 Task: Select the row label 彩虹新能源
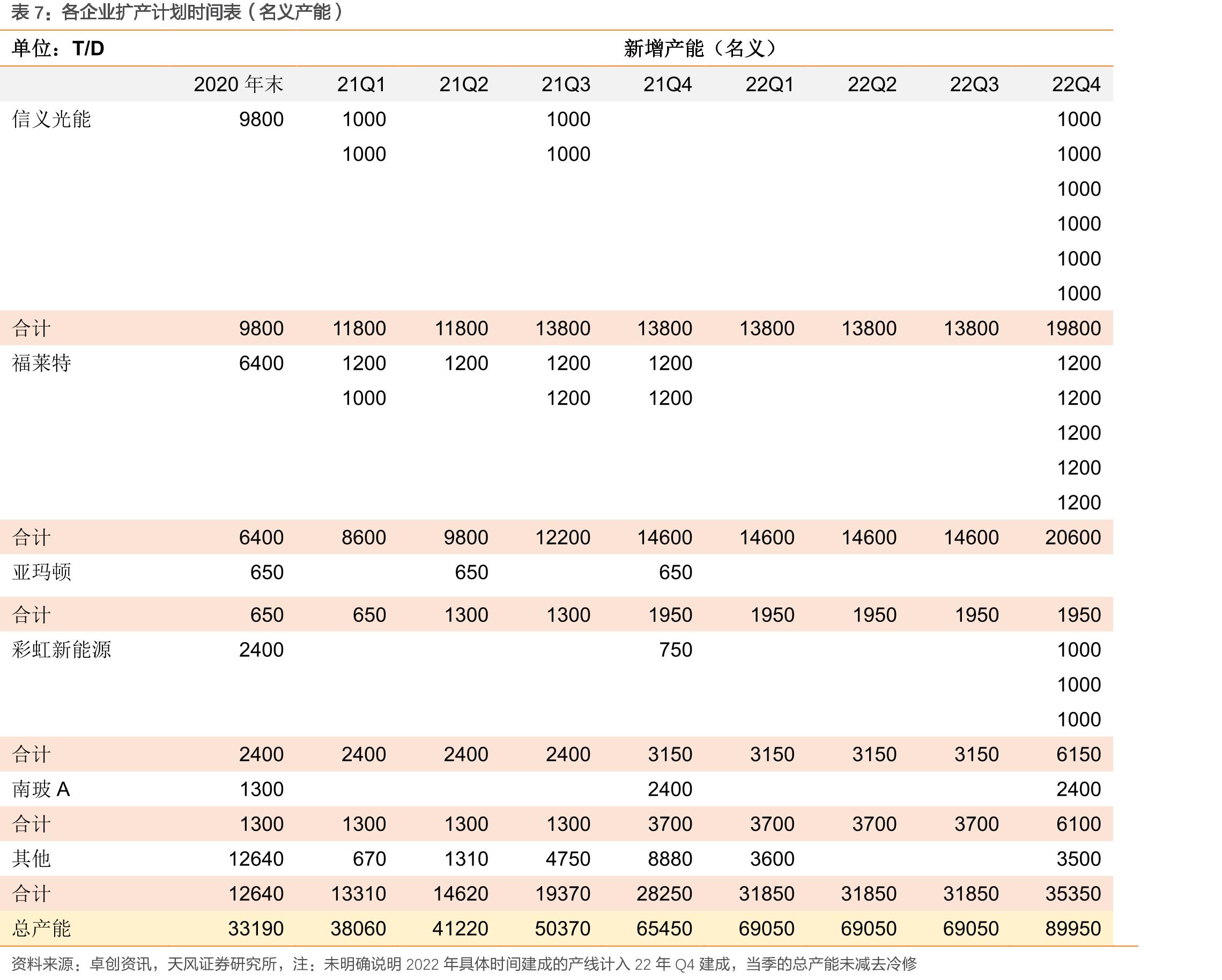61,650
